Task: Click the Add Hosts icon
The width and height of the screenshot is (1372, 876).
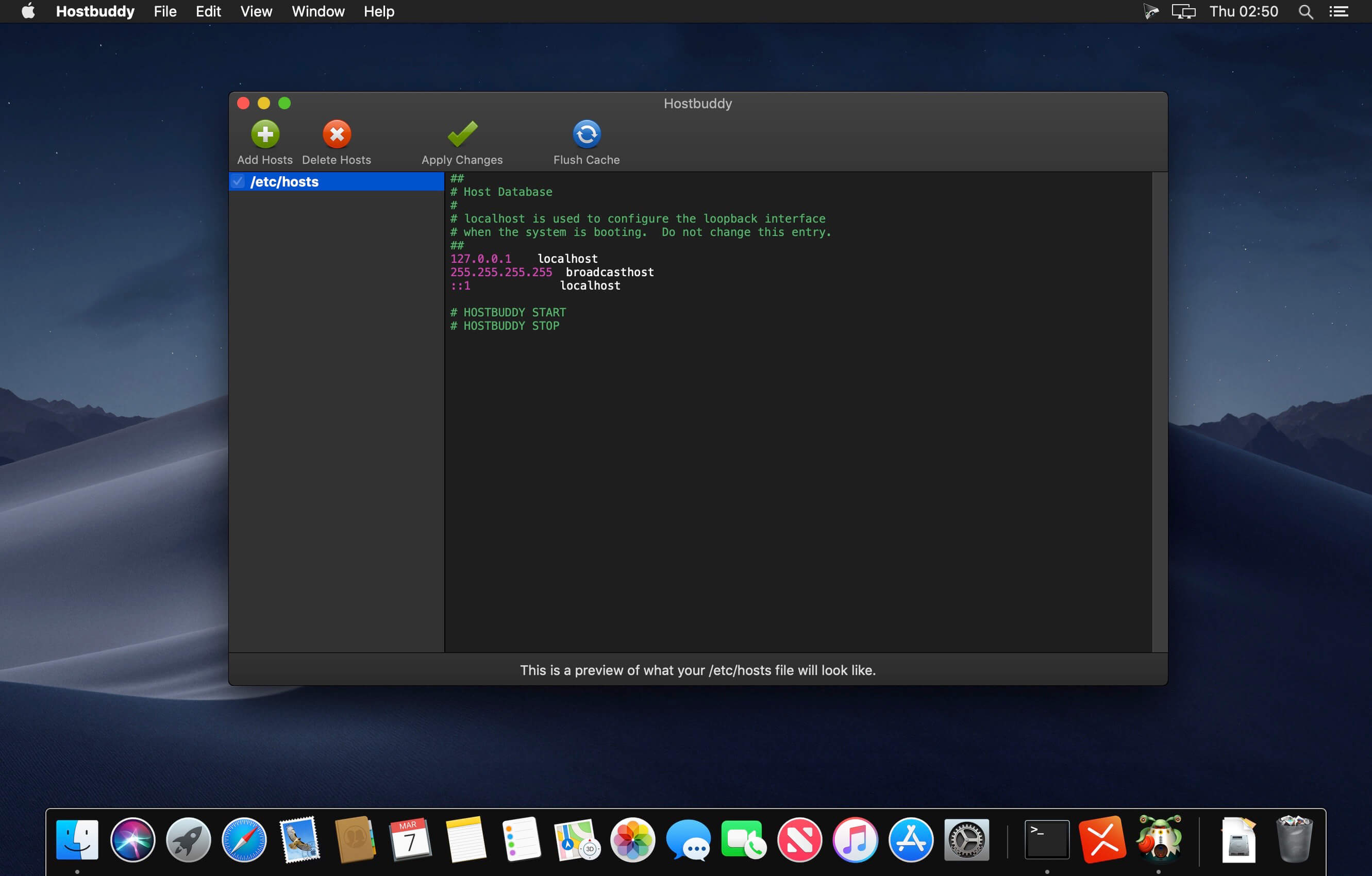Action: (265, 133)
